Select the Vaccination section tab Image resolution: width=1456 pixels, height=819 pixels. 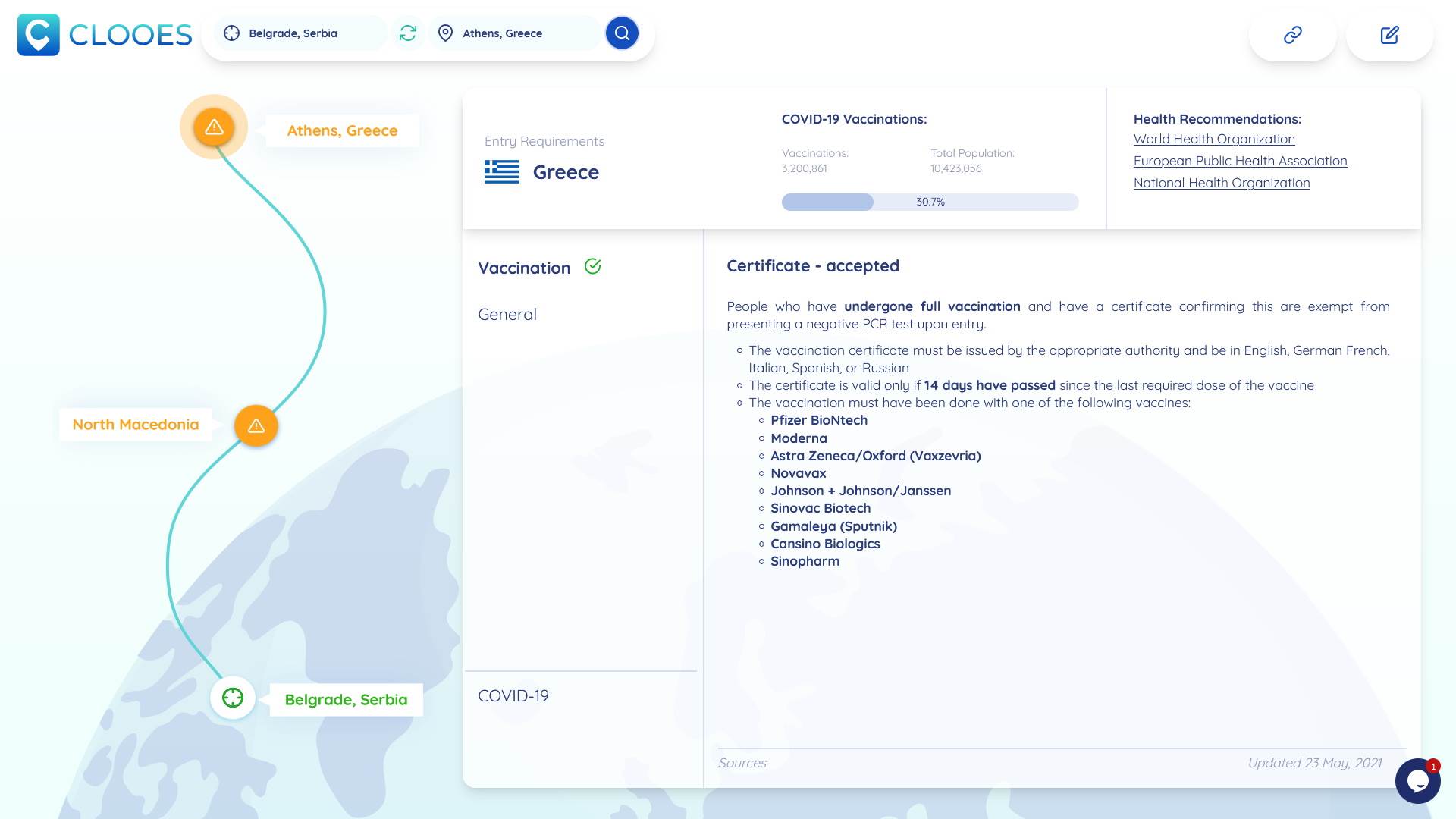click(524, 268)
